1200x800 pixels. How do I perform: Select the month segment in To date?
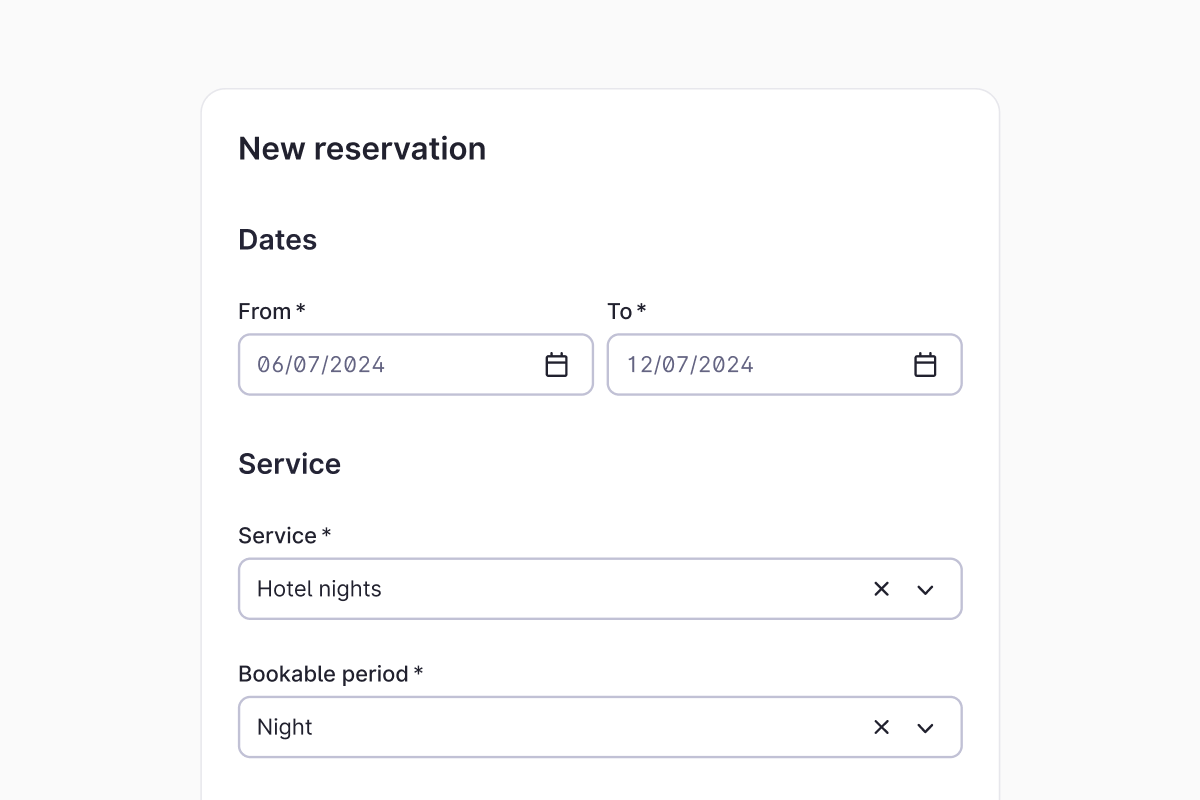pos(677,365)
